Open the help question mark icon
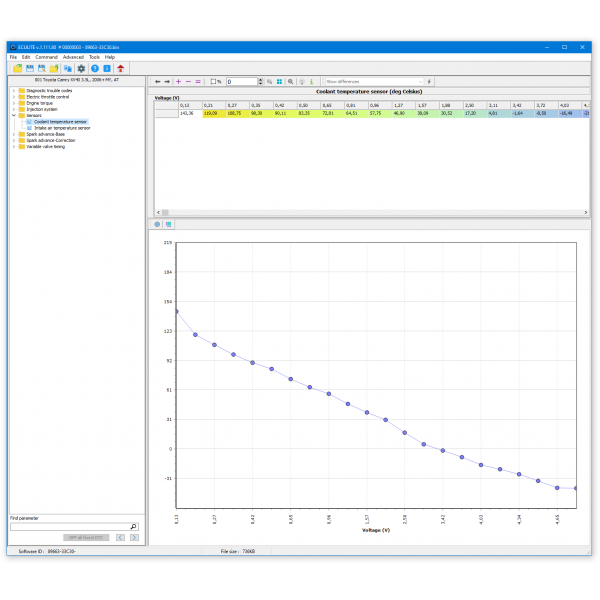This screenshot has width=600, height=600. pos(94,68)
